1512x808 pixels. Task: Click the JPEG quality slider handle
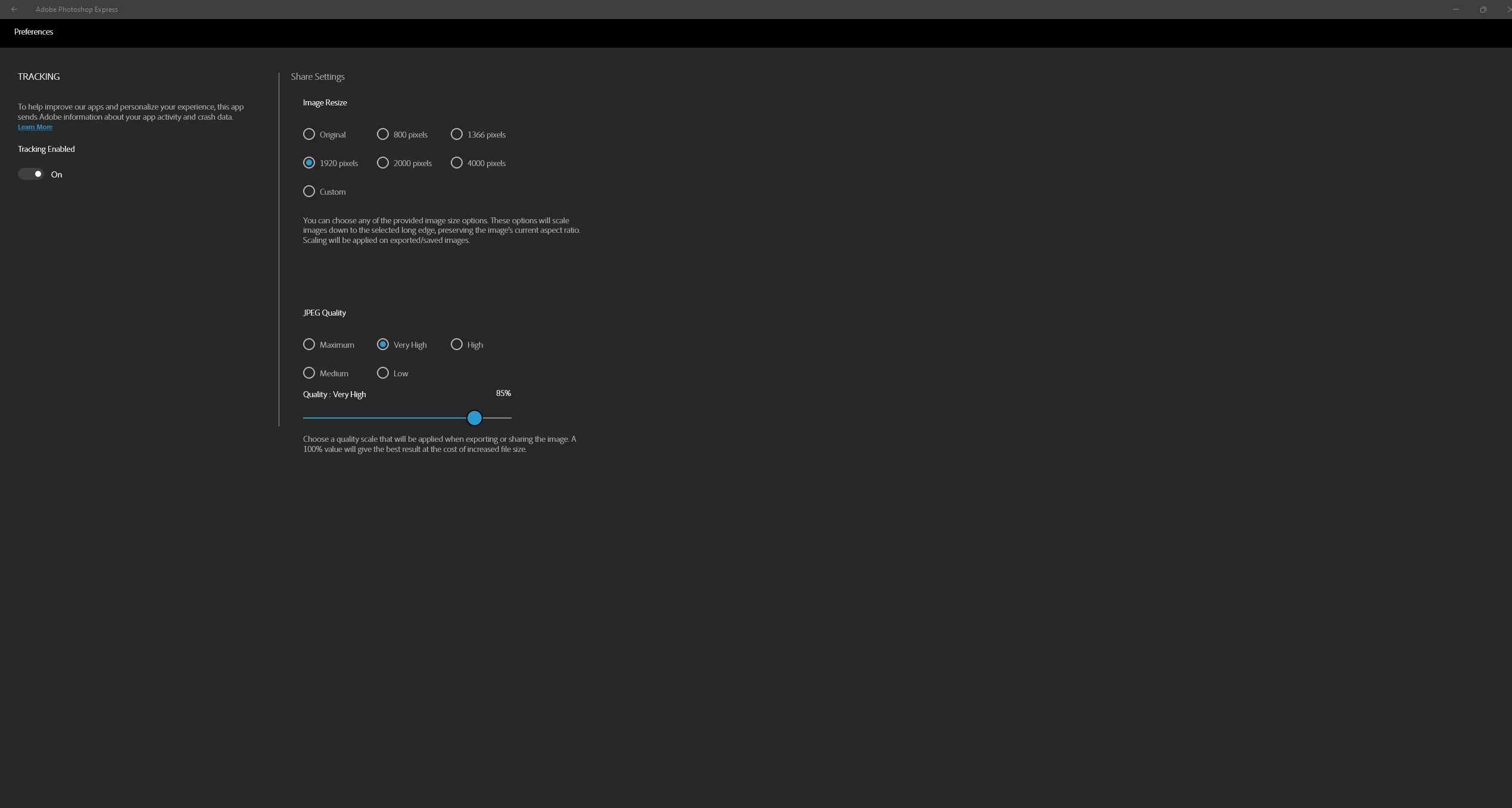click(475, 418)
